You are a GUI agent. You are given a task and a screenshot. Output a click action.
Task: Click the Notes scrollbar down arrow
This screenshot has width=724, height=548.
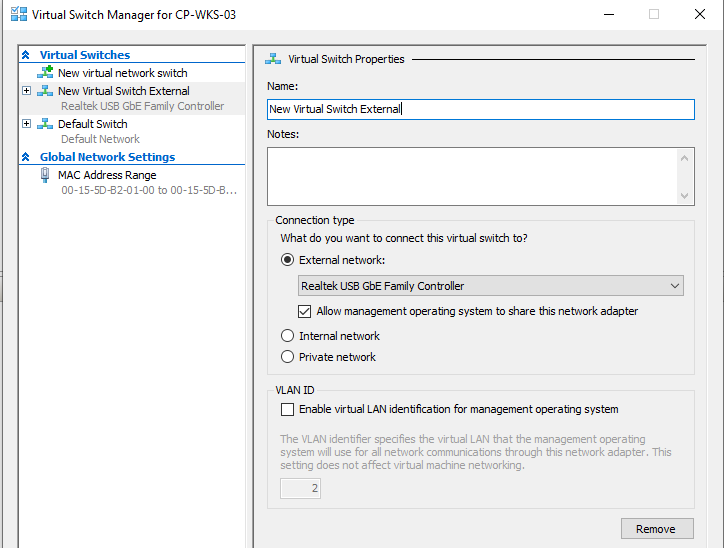684,195
